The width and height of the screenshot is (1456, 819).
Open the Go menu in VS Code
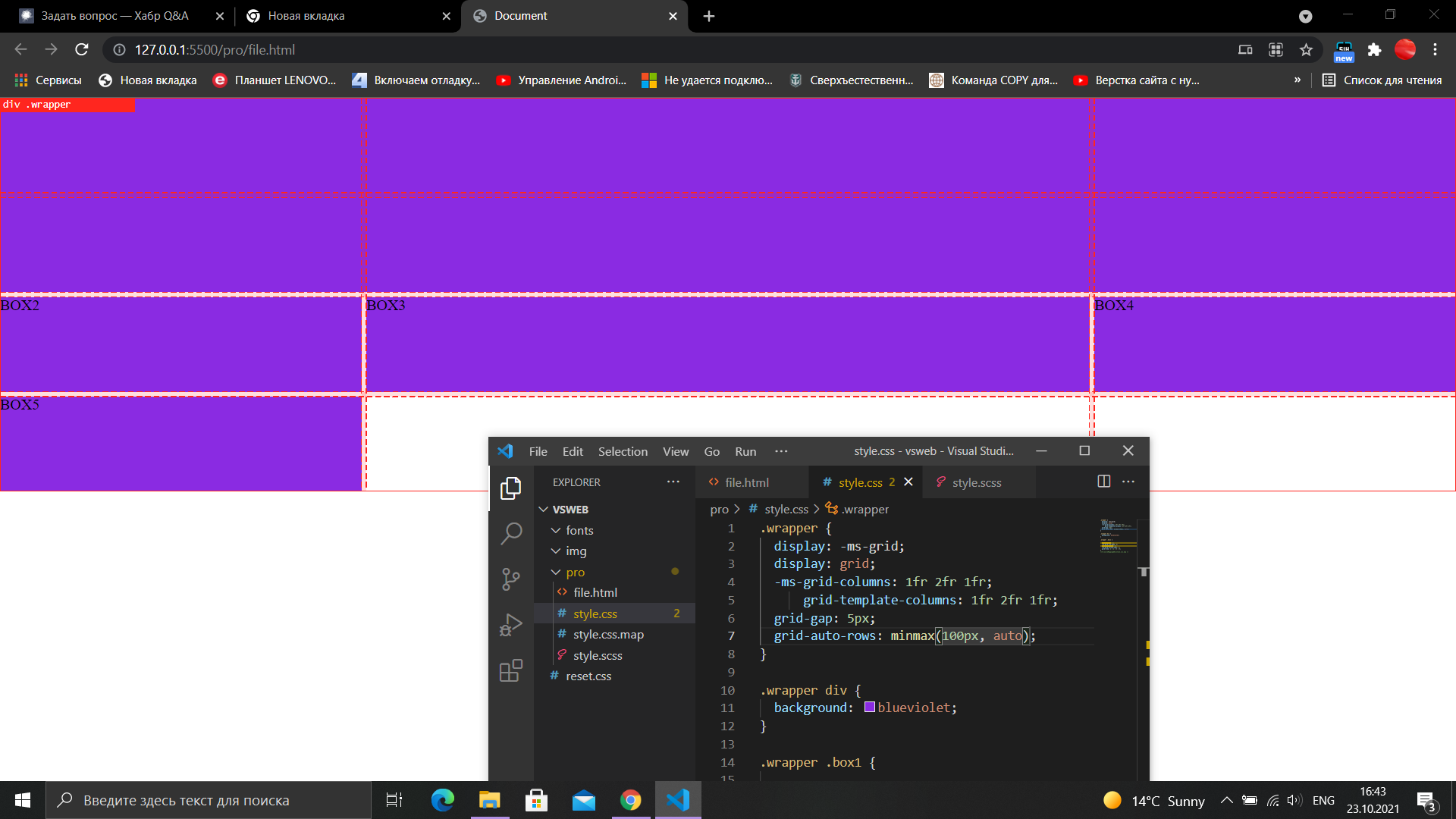coord(711,451)
